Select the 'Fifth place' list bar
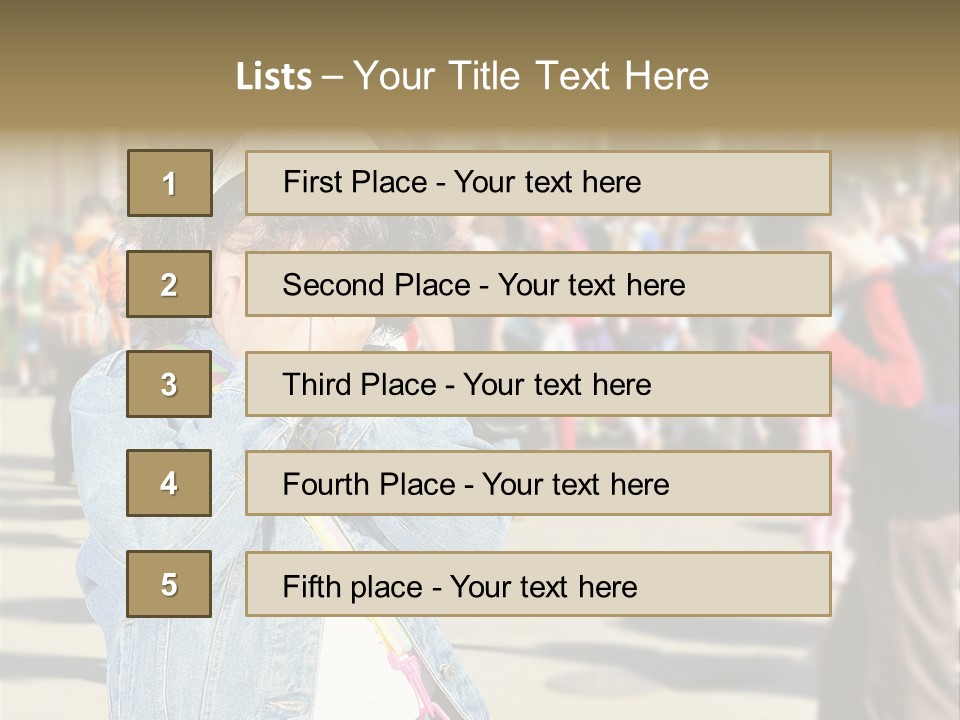960x720 pixels. (x=538, y=585)
